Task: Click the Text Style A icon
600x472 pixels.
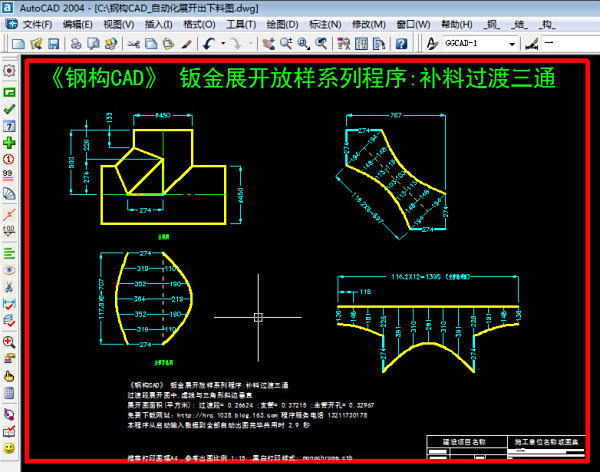Action: pos(432,44)
